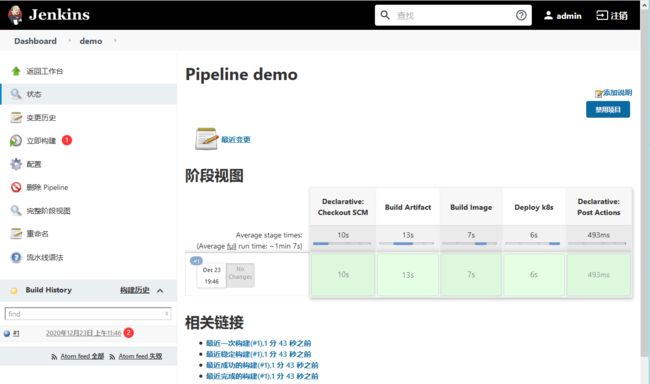Click the green up-arrow return to workspace icon
Image resolution: width=650 pixels, height=384 pixels.
coord(16,71)
